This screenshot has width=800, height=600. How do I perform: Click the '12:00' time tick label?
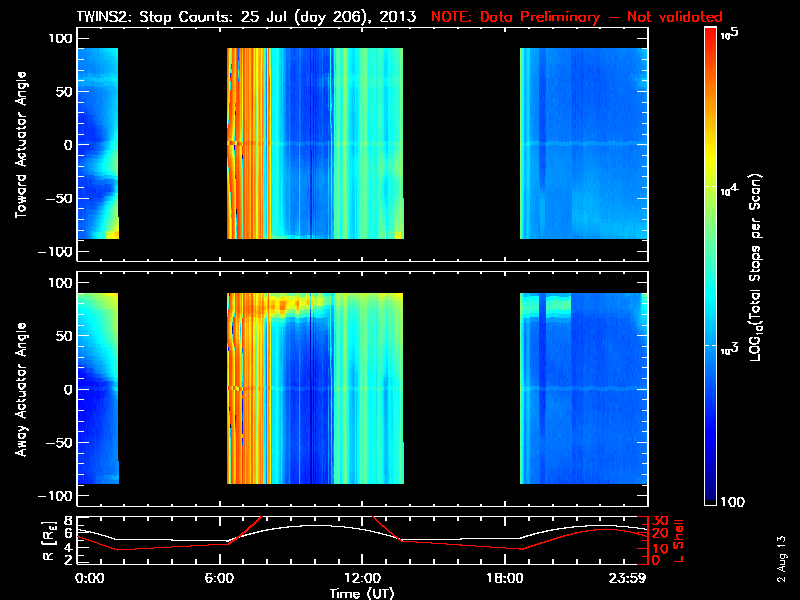[362, 578]
